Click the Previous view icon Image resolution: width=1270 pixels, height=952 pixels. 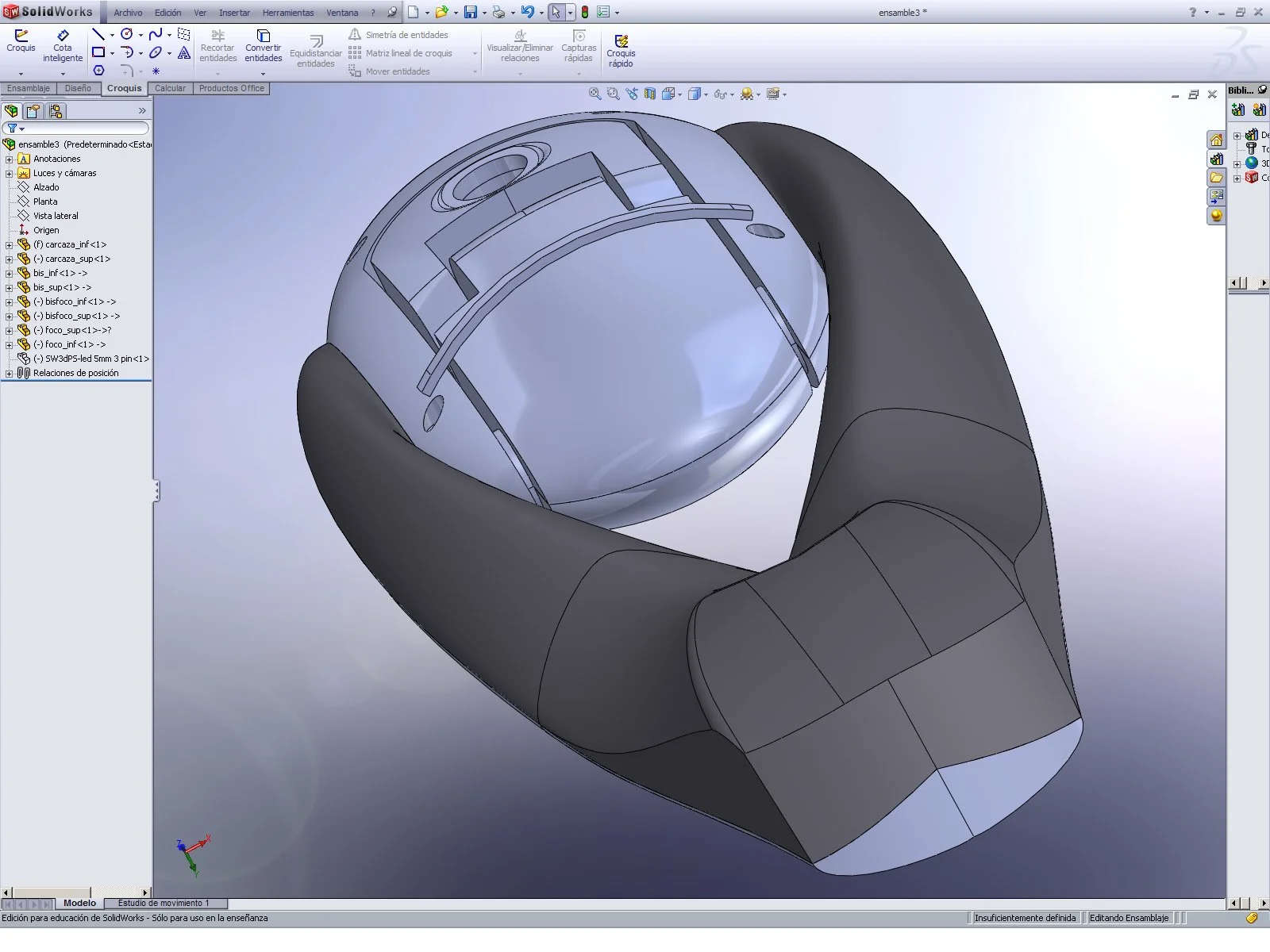[632, 94]
